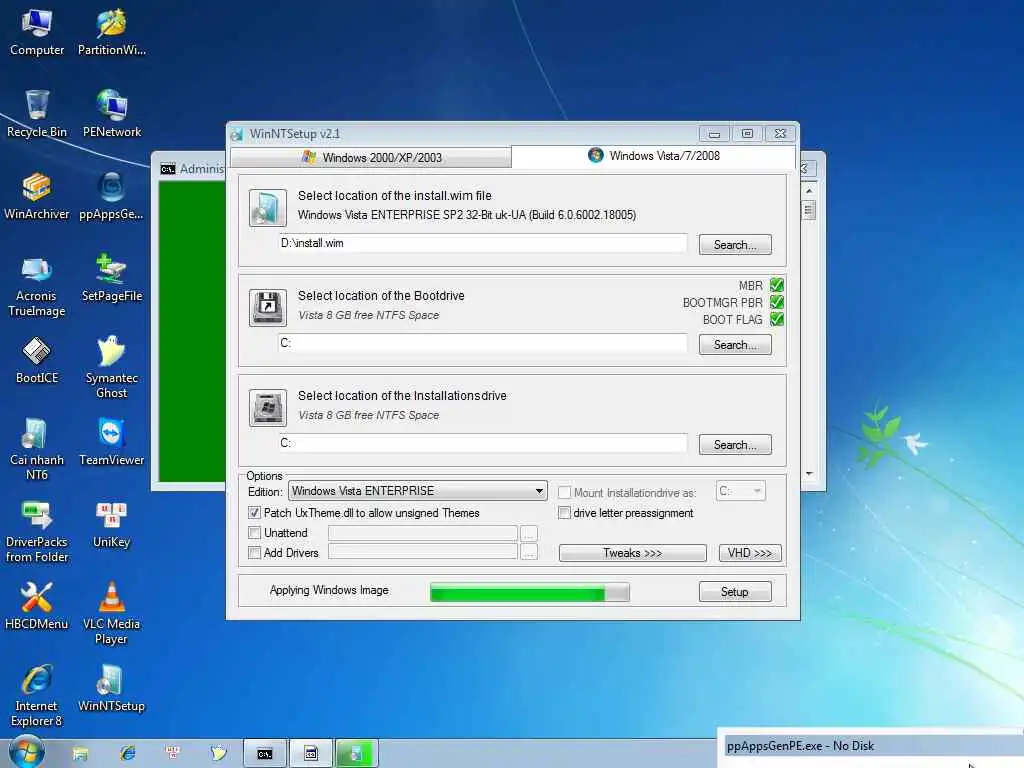Viewport: 1024px width, 768px height.
Task: Open Internet Explorer from the taskbar
Action: click(x=127, y=754)
